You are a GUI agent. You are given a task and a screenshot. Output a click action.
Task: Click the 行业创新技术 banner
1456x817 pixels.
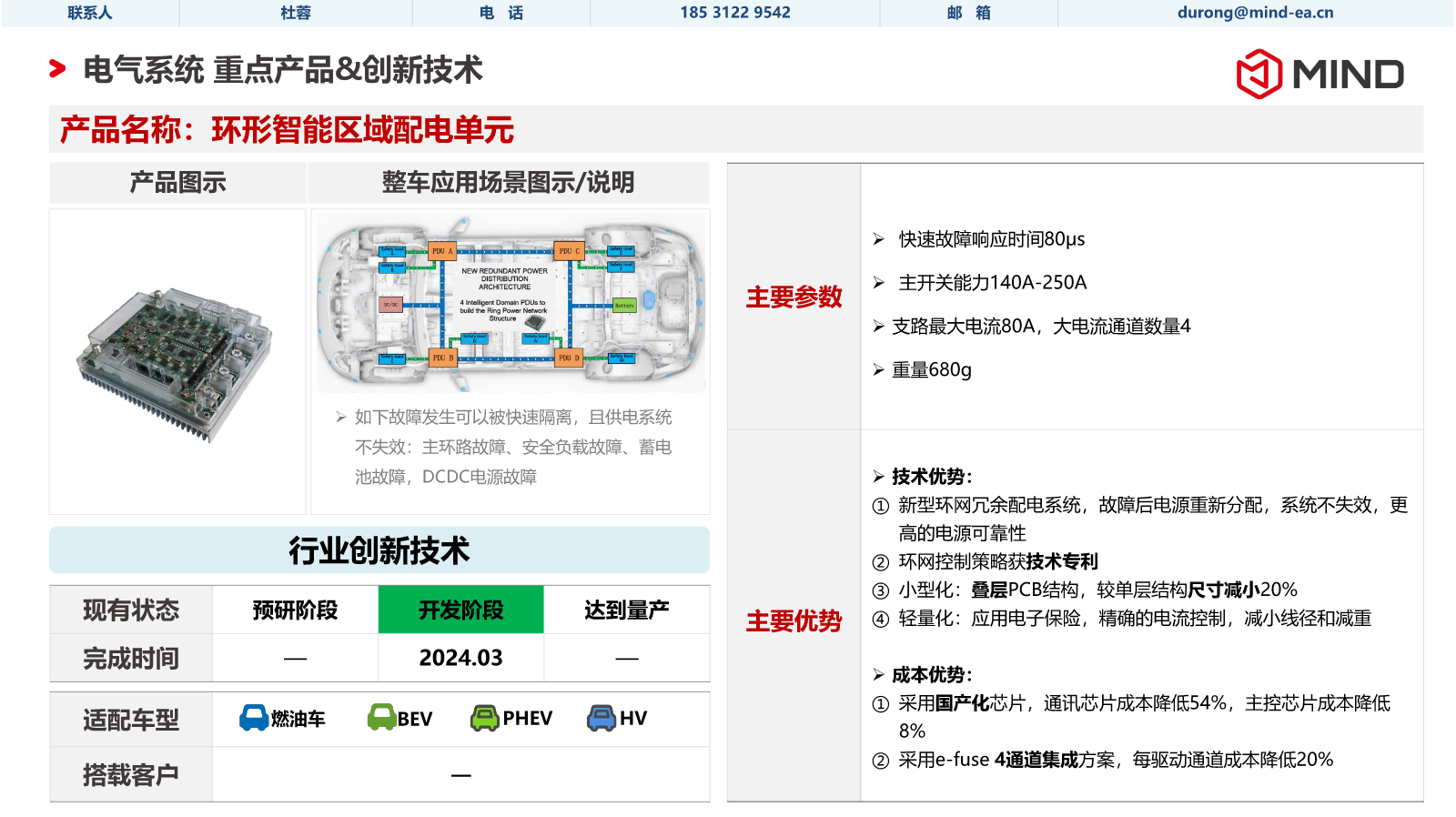[379, 550]
